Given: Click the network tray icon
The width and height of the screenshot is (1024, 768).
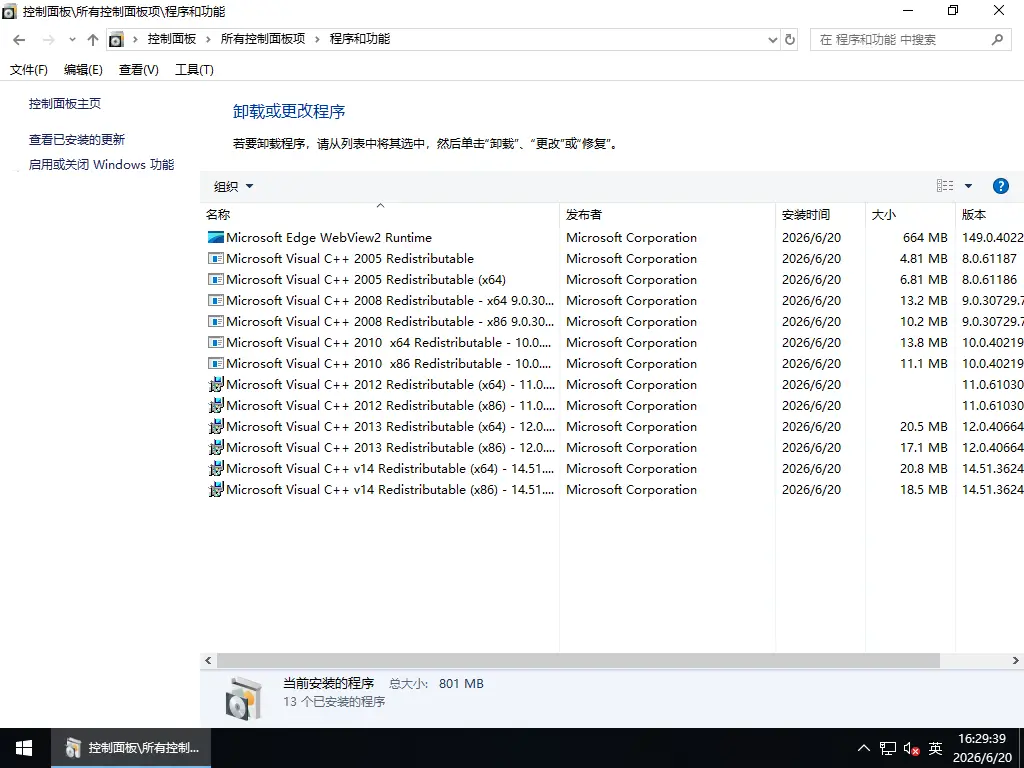Looking at the screenshot, I should (888, 748).
